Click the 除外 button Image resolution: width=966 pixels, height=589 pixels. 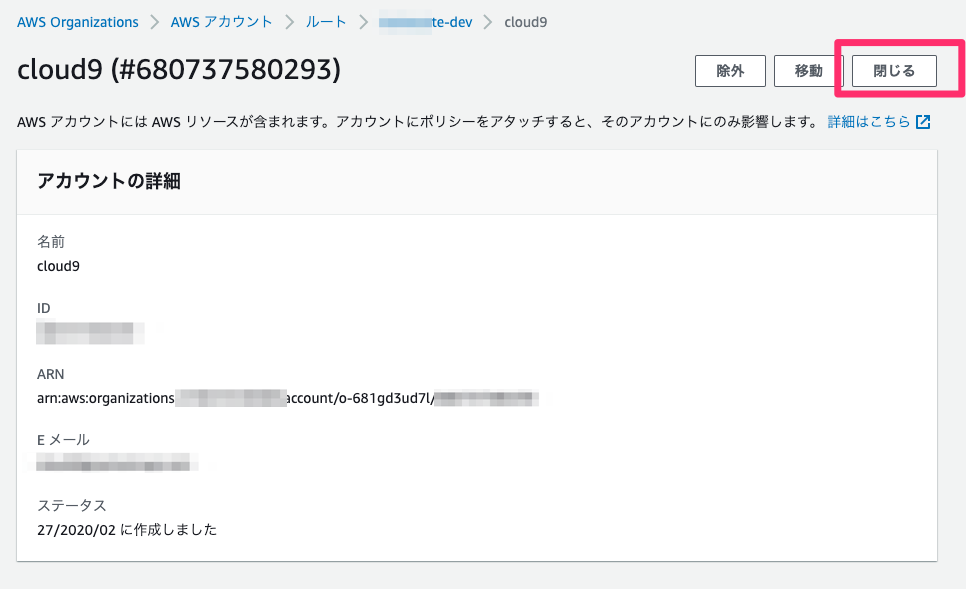(x=730, y=71)
